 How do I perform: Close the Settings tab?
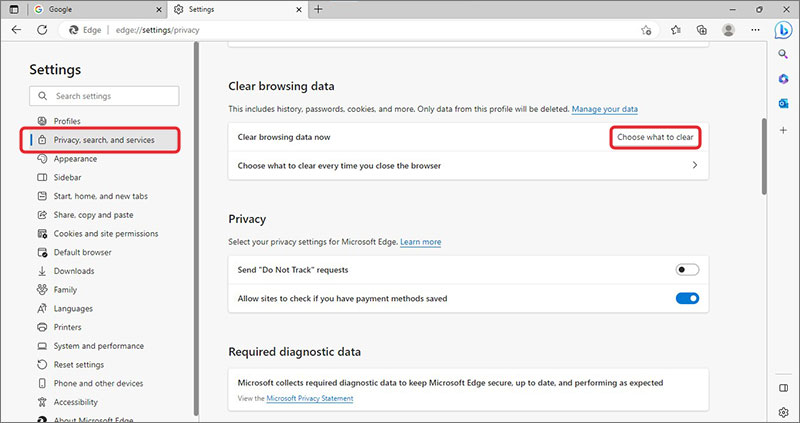pyautogui.click(x=299, y=9)
